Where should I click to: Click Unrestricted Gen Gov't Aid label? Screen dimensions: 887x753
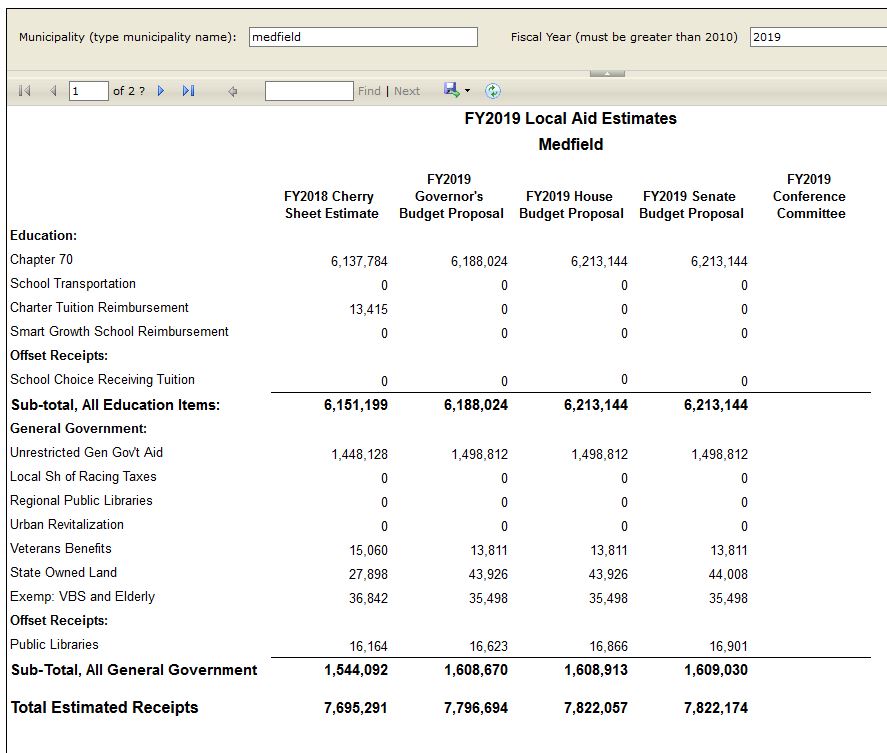[x=87, y=453]
